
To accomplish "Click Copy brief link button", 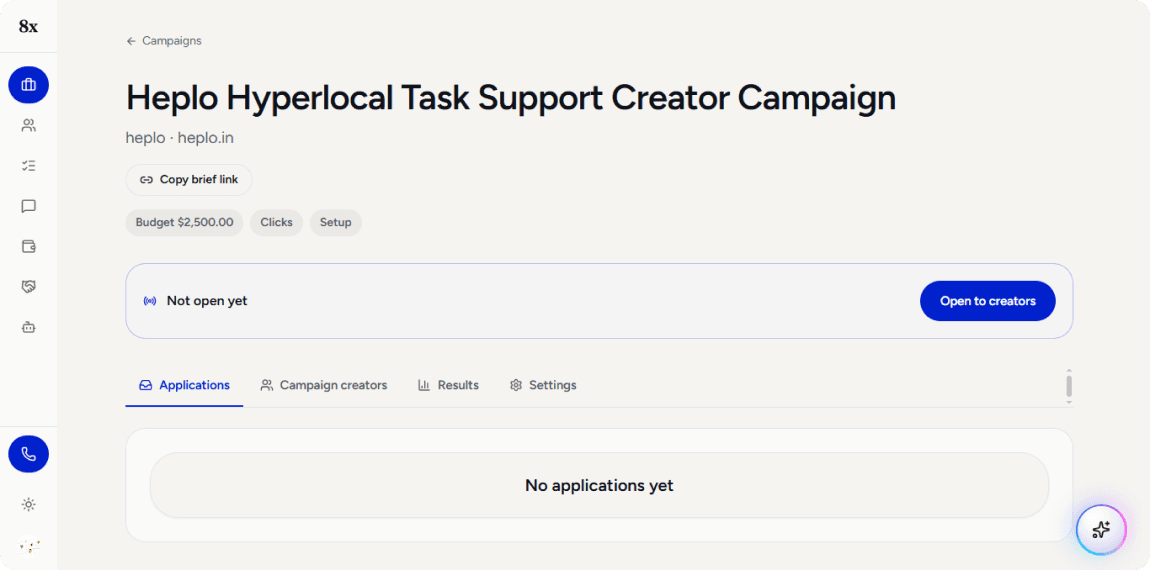I will pos(188,180).
